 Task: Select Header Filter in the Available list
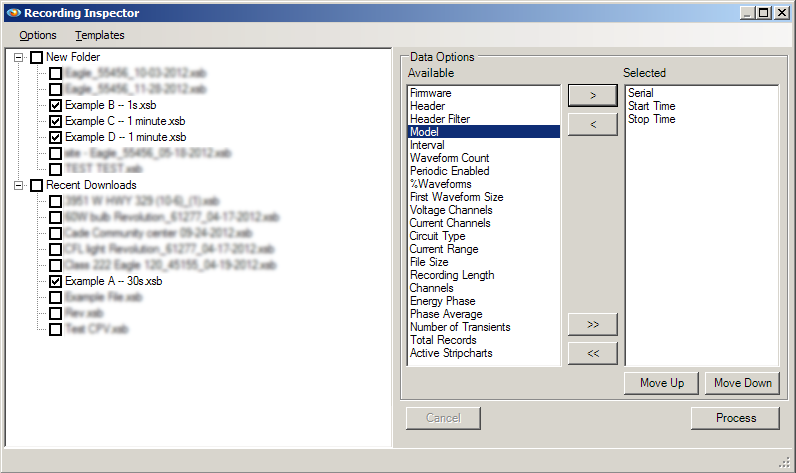click(484, 119)
